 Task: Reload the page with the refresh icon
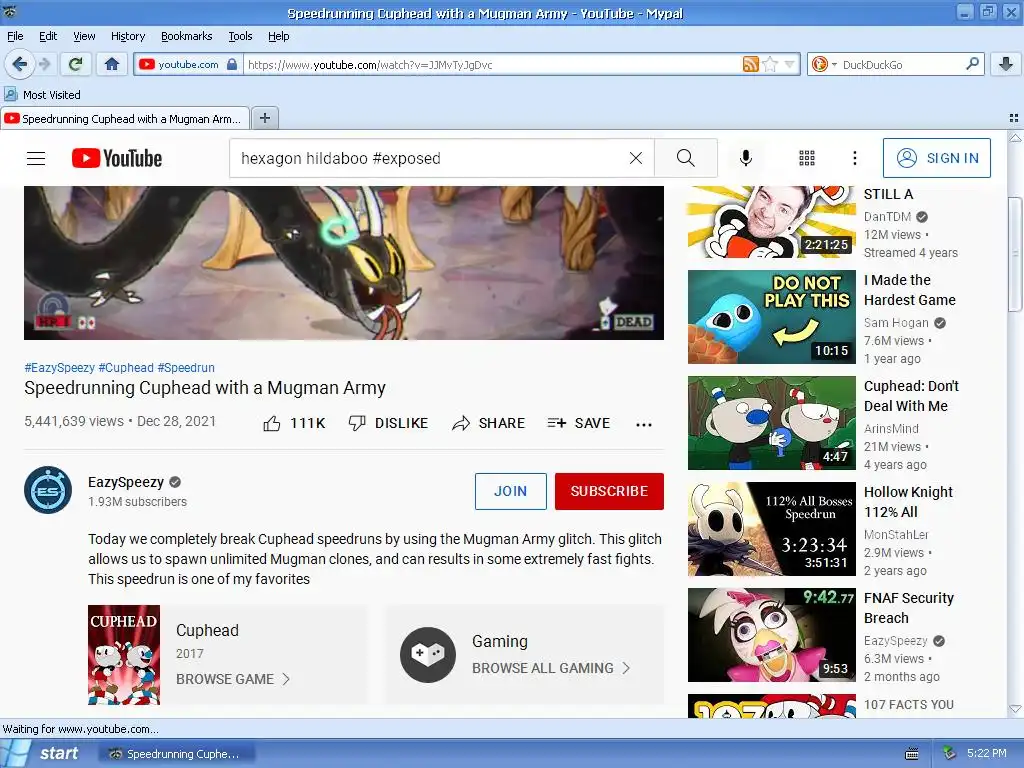(x=76, y=64)
